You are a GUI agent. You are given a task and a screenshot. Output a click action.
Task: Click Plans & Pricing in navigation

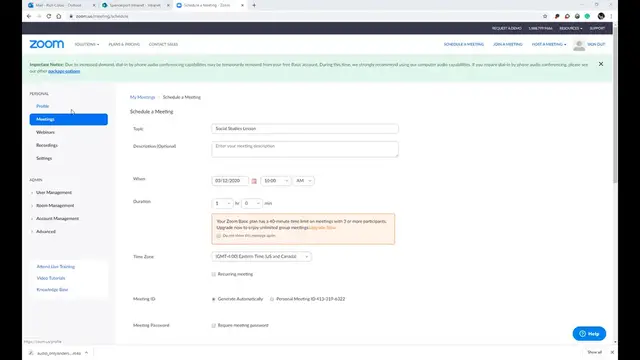click(x=124, y=44)
